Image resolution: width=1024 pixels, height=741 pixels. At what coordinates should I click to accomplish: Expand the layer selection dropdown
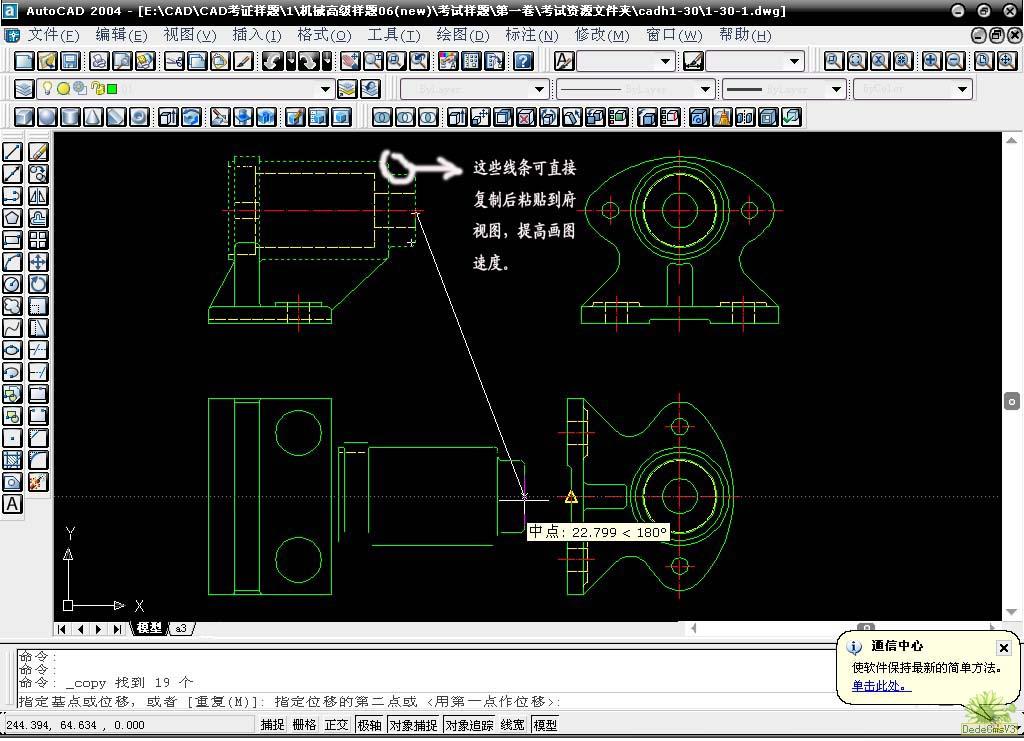tap(325, 89)
